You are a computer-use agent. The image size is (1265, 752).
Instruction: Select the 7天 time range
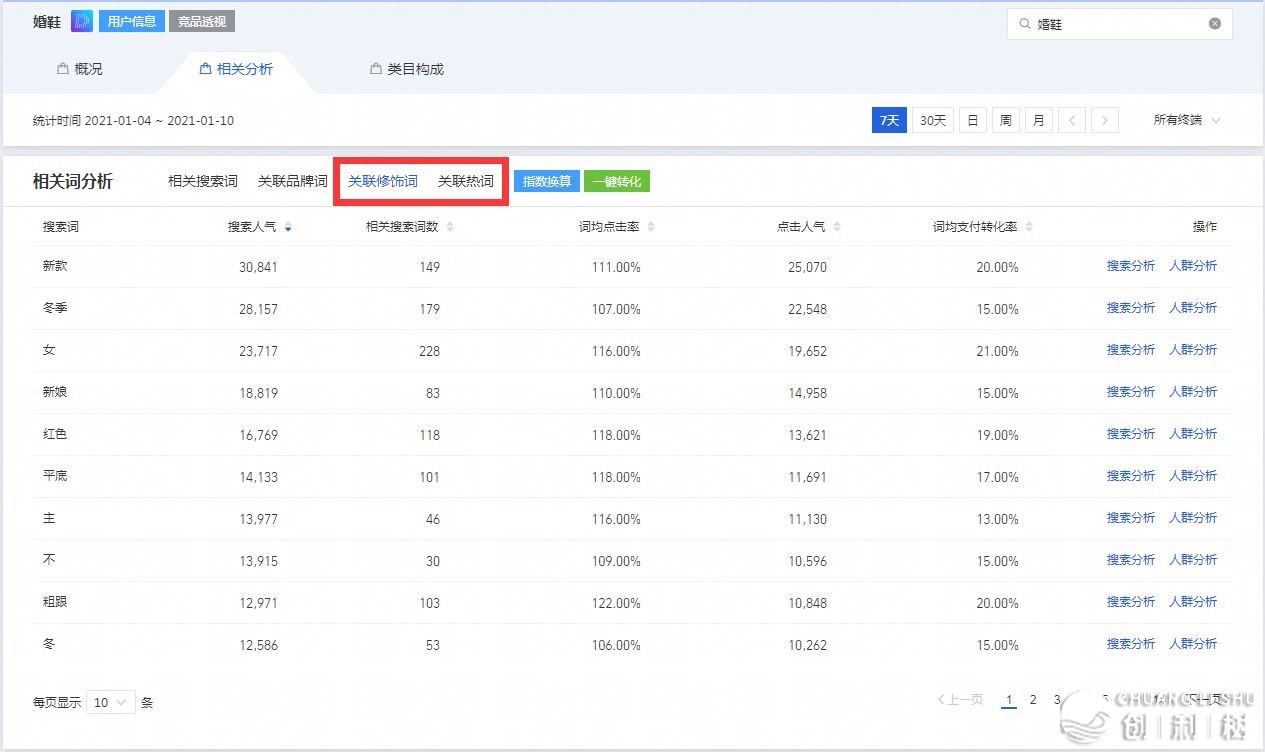pos(889,120)
